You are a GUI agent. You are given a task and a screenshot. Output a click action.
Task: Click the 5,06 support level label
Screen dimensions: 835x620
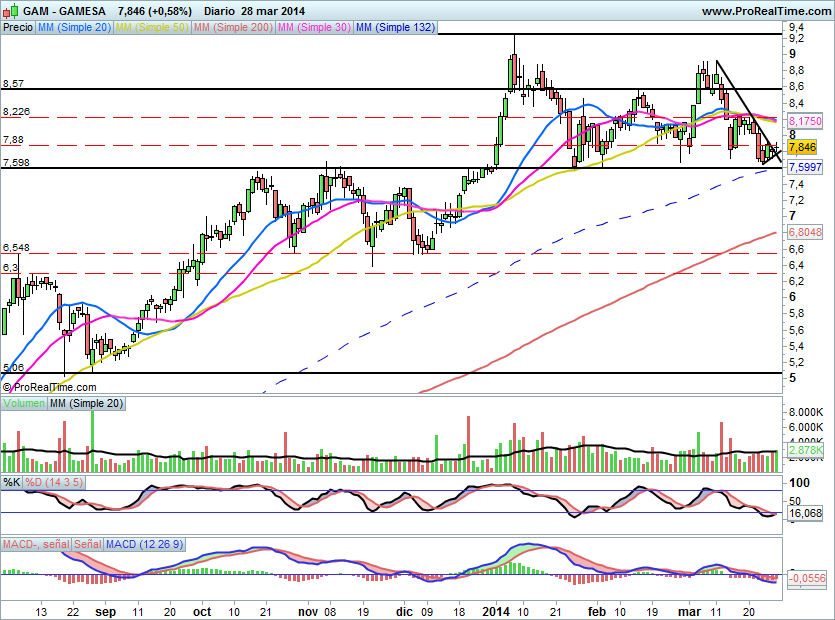point(13,368)
